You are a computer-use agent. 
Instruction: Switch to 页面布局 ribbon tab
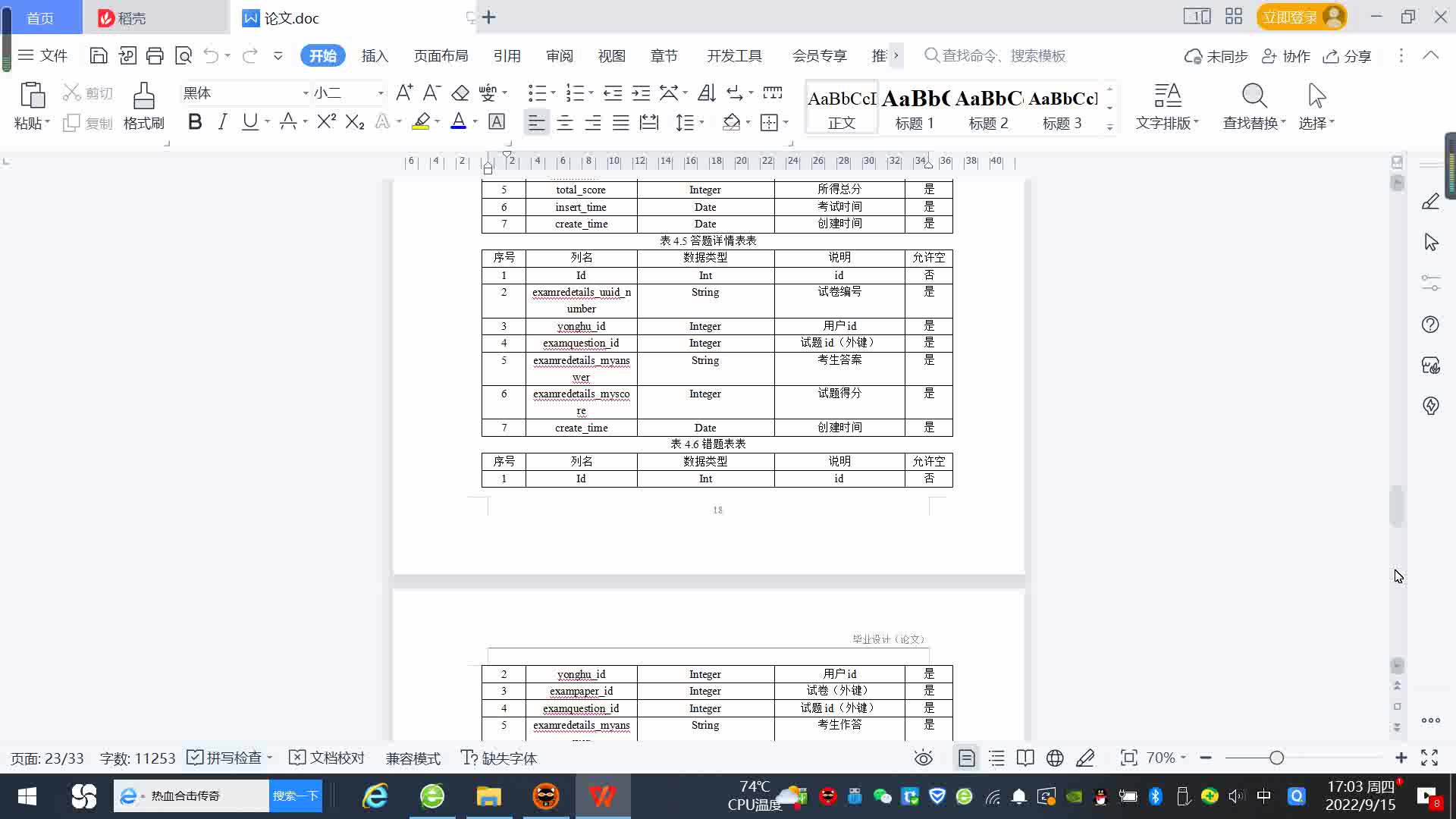pos(441,56)
